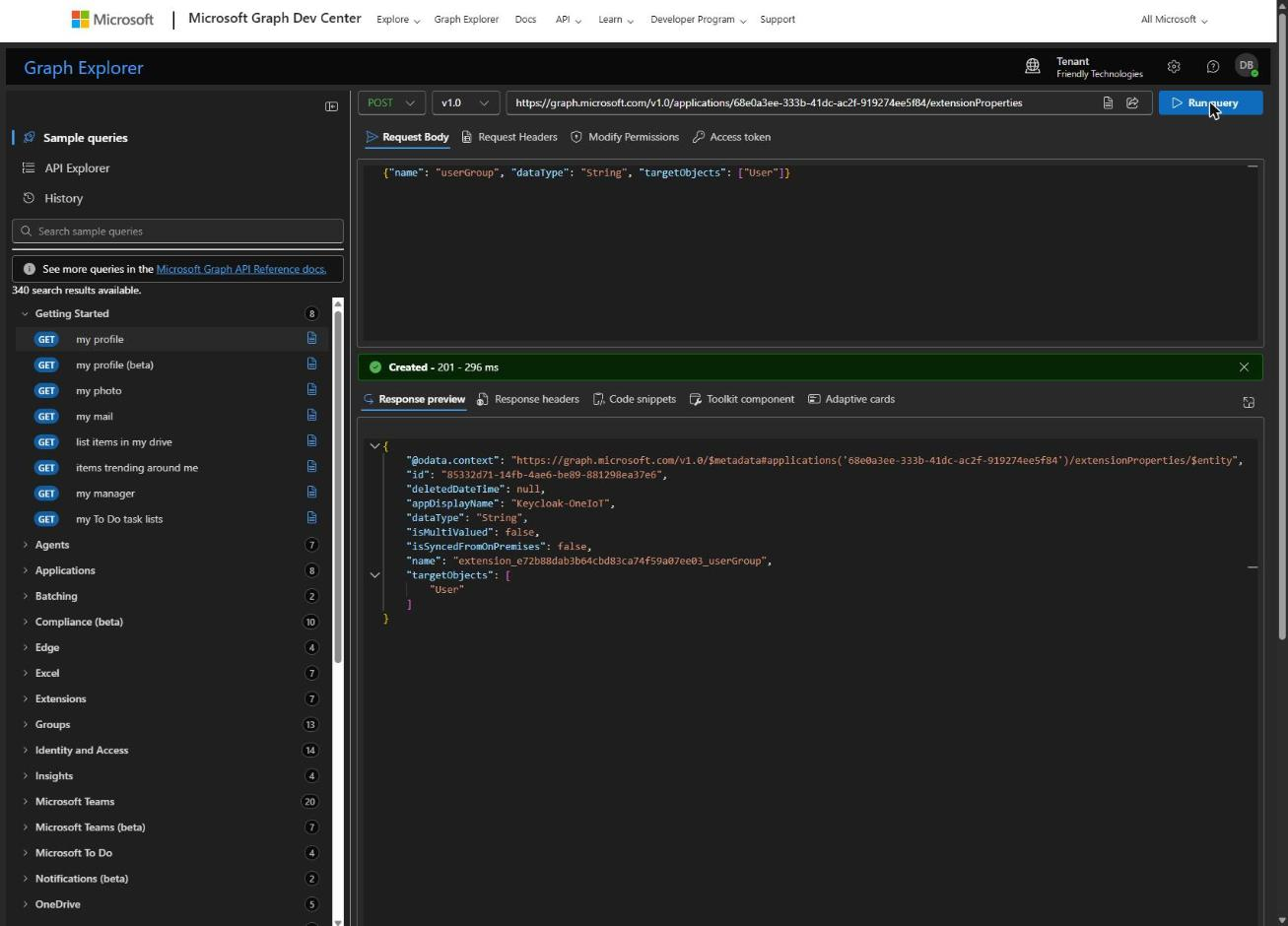Collapse the targetObjects JSON array
Viewport: 1288px width, 926px height.
374,574
